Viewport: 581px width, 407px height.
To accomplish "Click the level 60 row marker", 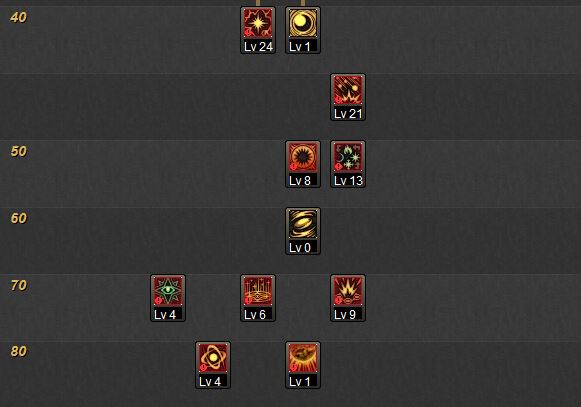I will coord(19,218).
